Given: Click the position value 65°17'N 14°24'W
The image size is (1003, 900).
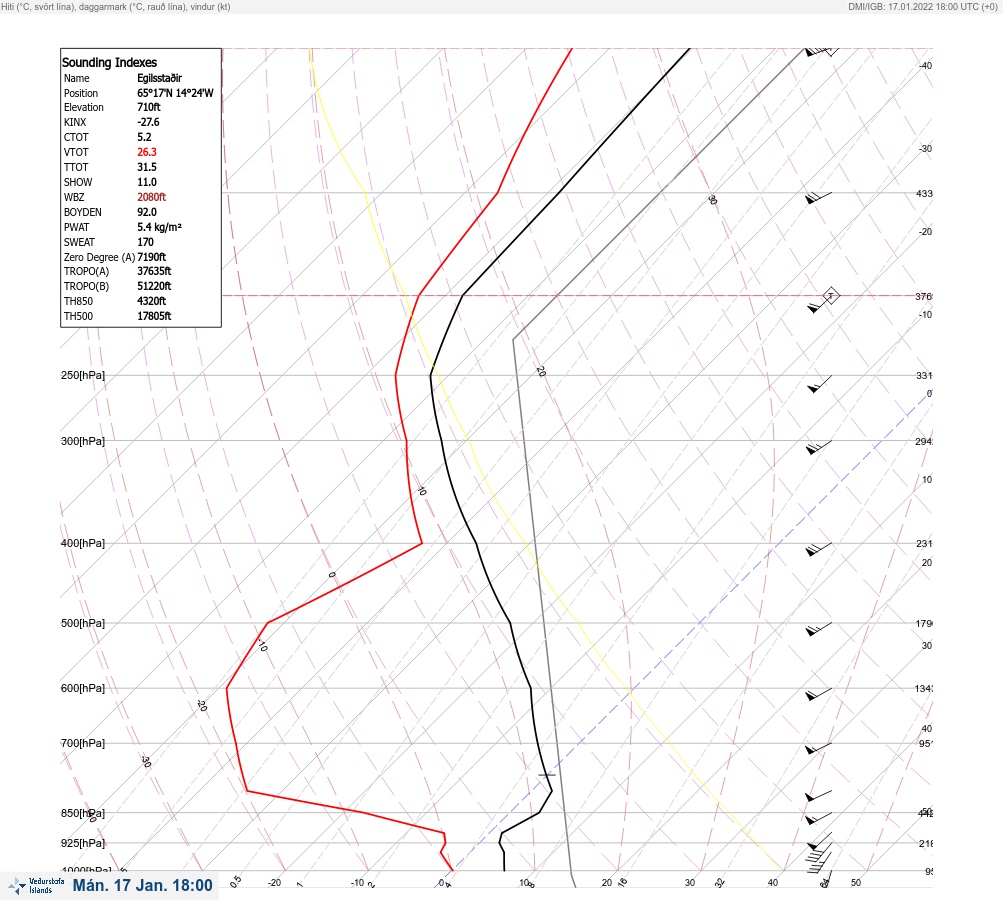Looking at the screenshot, I should 175,93.
